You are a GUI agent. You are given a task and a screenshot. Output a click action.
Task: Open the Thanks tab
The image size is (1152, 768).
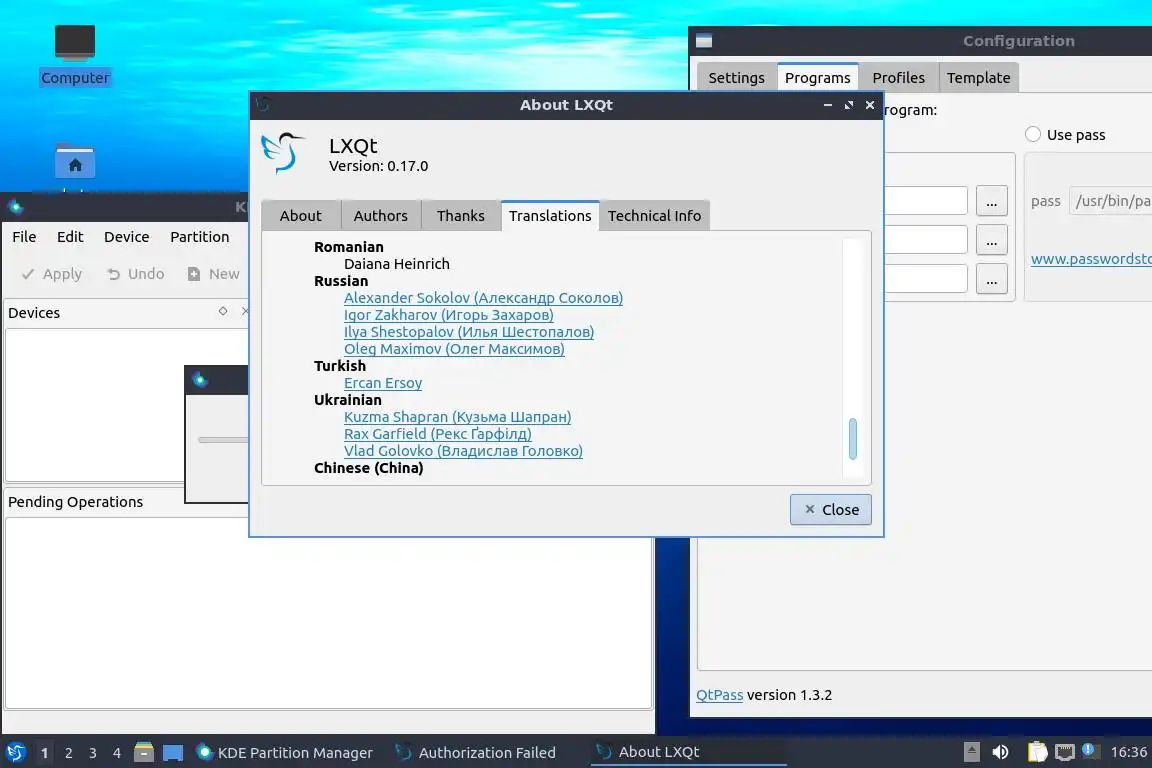pyautogui.click(x=461, y=215)
